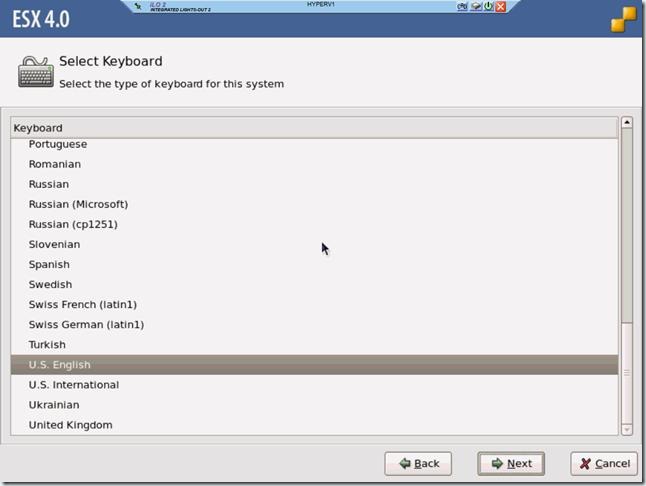The height and width of the screenshot is (486, 646).
Task: Pick Swiss German (latin1) layout
Action: (314, 325)
